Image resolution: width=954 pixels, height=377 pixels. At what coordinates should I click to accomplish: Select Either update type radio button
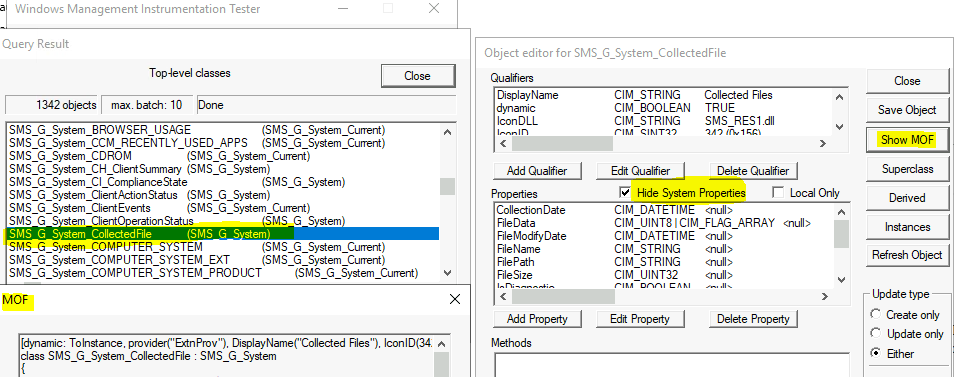pyautogui.click(x=876, y=353)
